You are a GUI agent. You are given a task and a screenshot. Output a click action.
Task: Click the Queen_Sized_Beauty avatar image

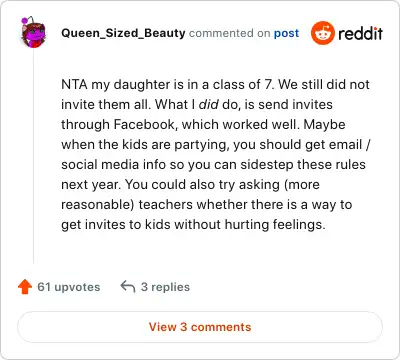coord(33,32)
